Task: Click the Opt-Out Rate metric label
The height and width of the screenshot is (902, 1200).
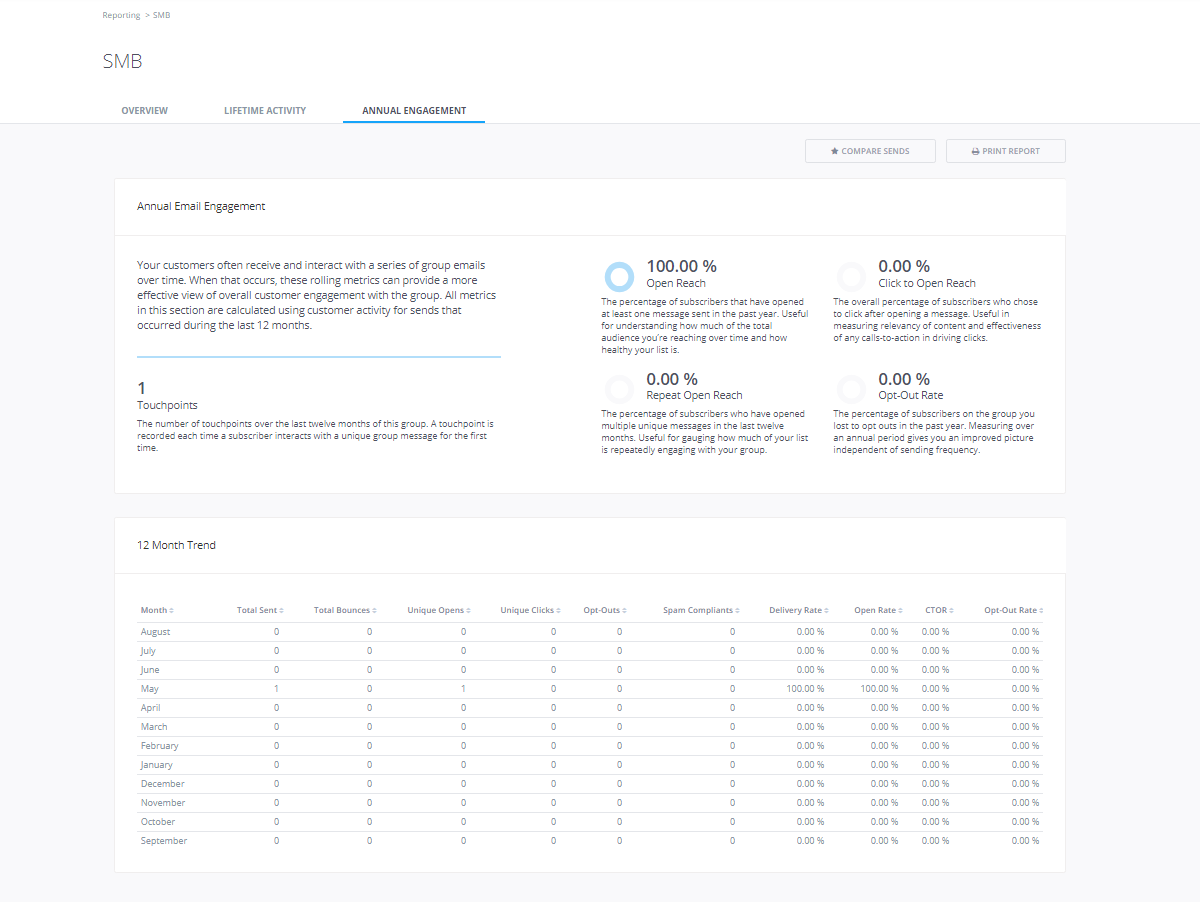Action: click(911, 395)
